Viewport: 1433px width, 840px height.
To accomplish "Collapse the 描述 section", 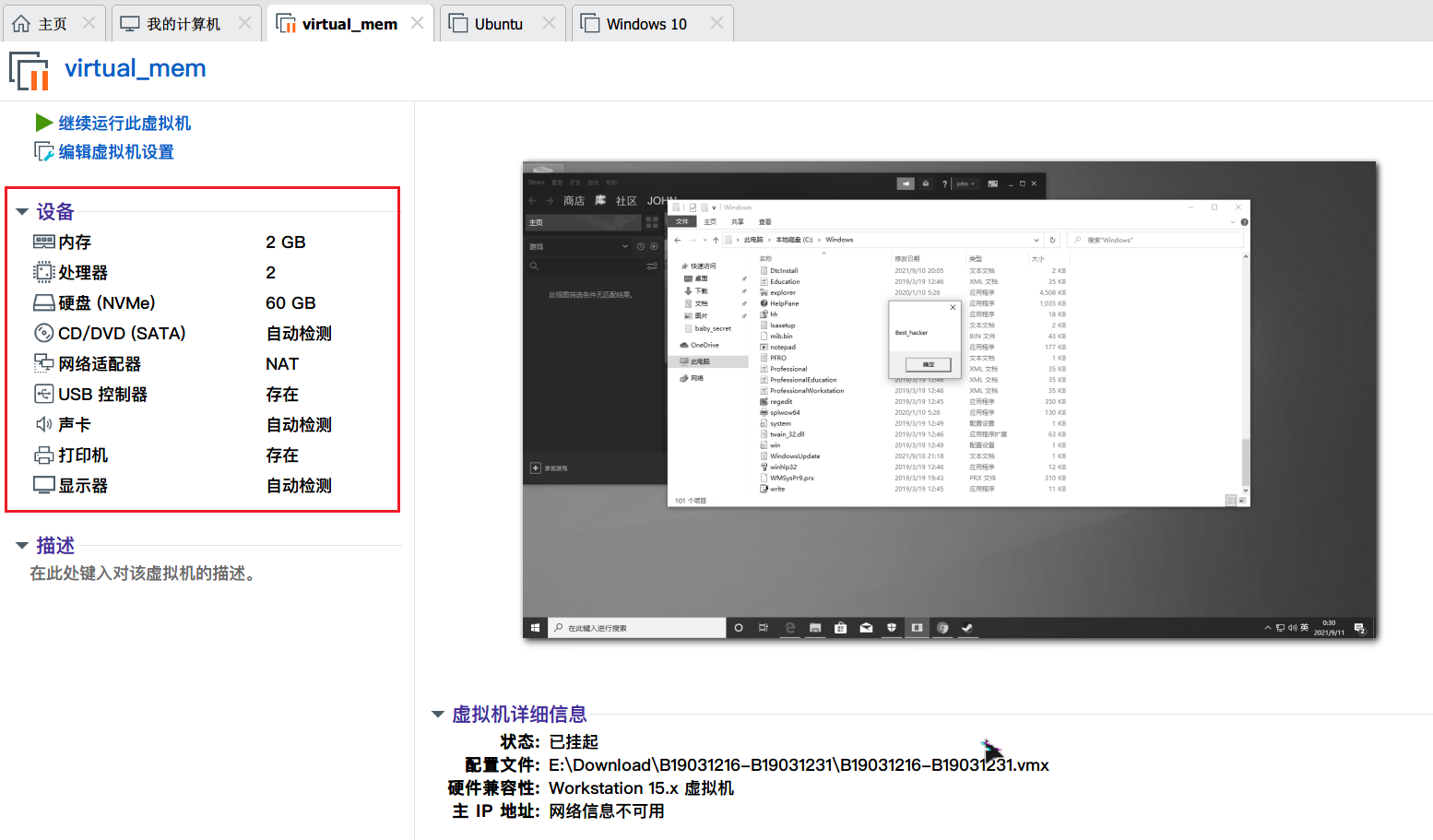I will click(x=21, y=546).
